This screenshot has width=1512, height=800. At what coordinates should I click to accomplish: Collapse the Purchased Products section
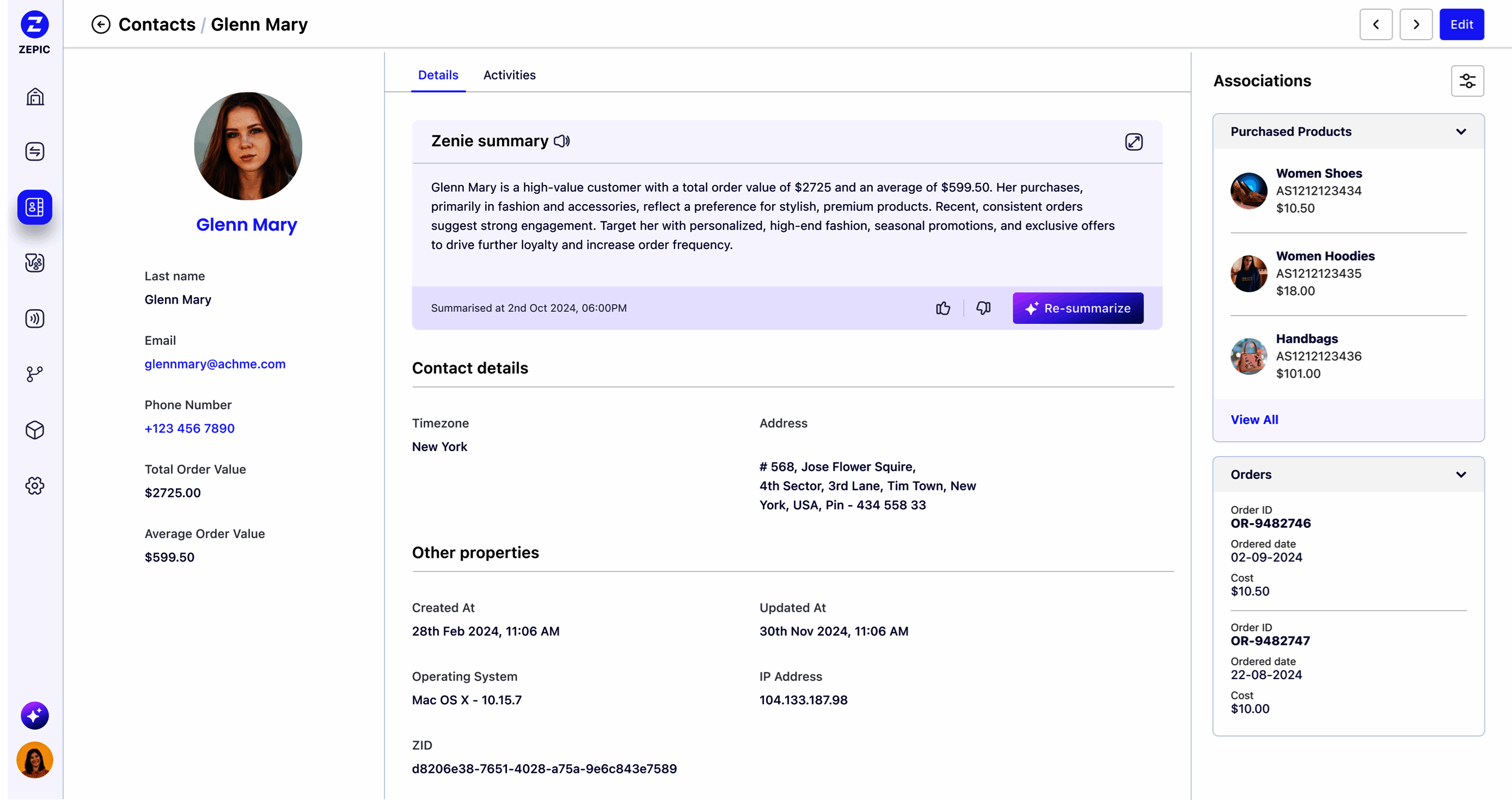pos(1461,131)
